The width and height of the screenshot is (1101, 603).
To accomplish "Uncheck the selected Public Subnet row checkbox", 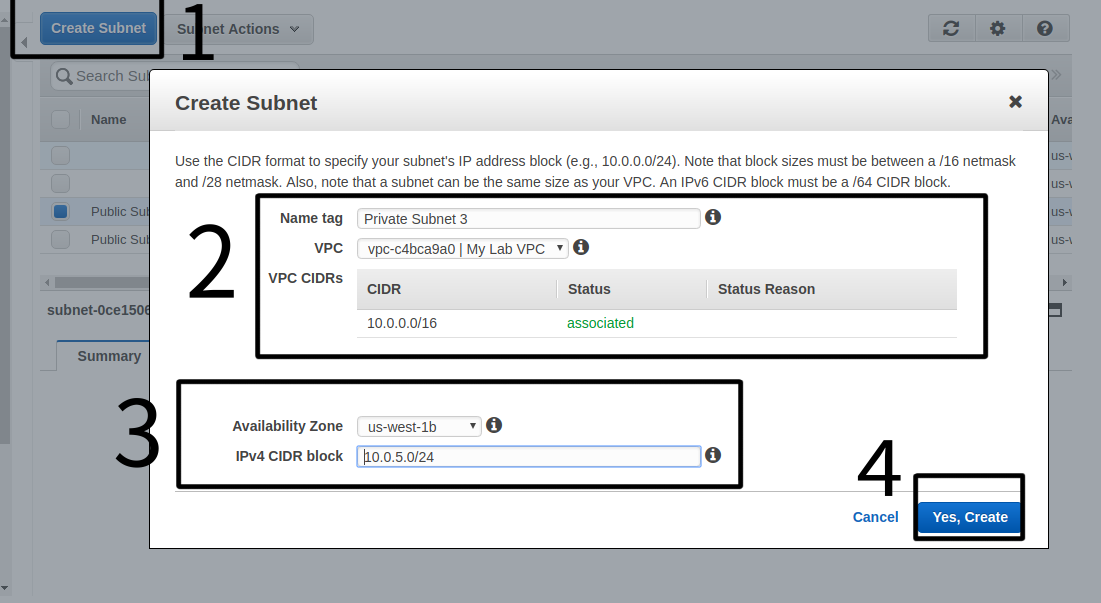I will pos(60,211).
